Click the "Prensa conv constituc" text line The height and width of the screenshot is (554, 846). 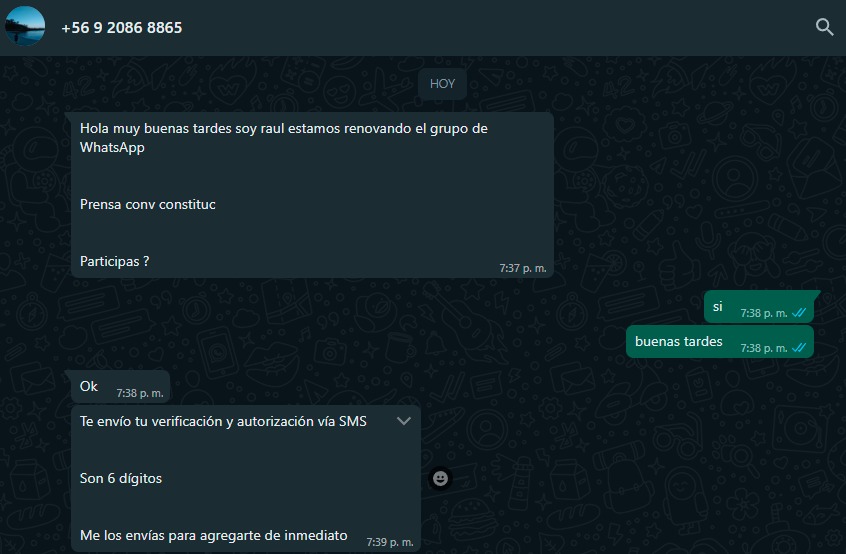pyautogui.click(x=148, y=204)
